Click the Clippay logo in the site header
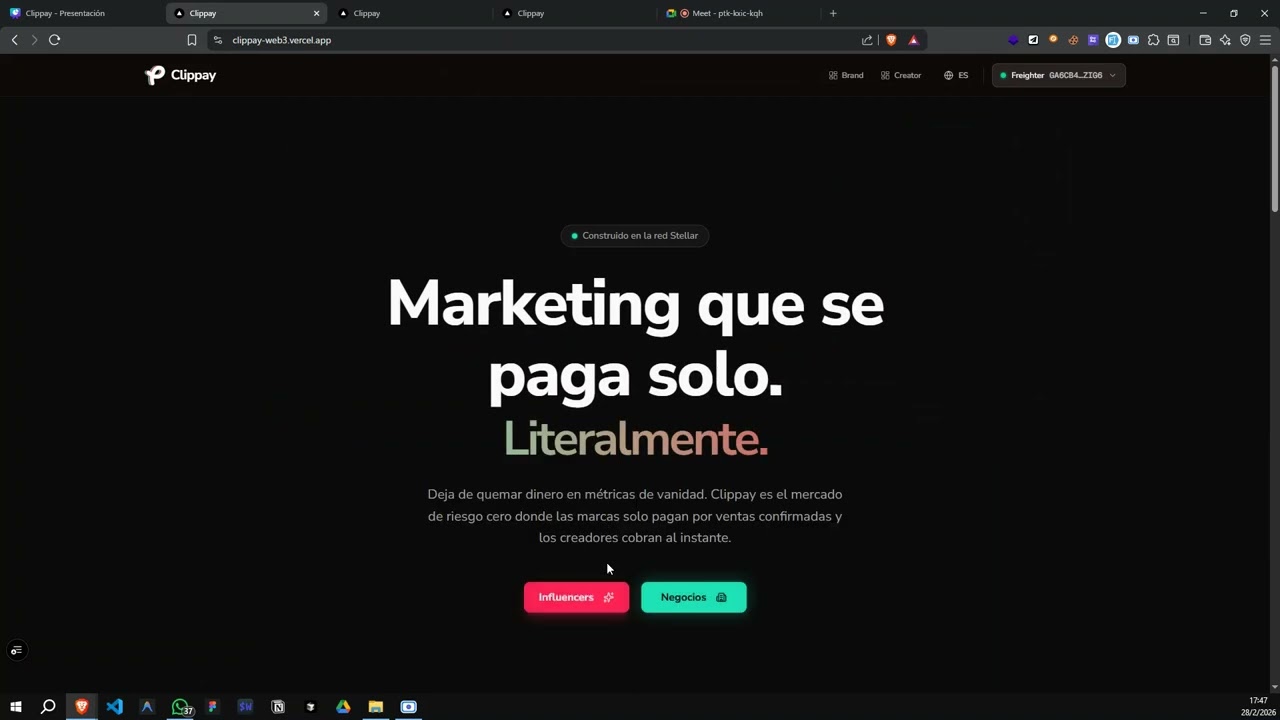This screenshot has height=720, width=1280. coord(180,75)
